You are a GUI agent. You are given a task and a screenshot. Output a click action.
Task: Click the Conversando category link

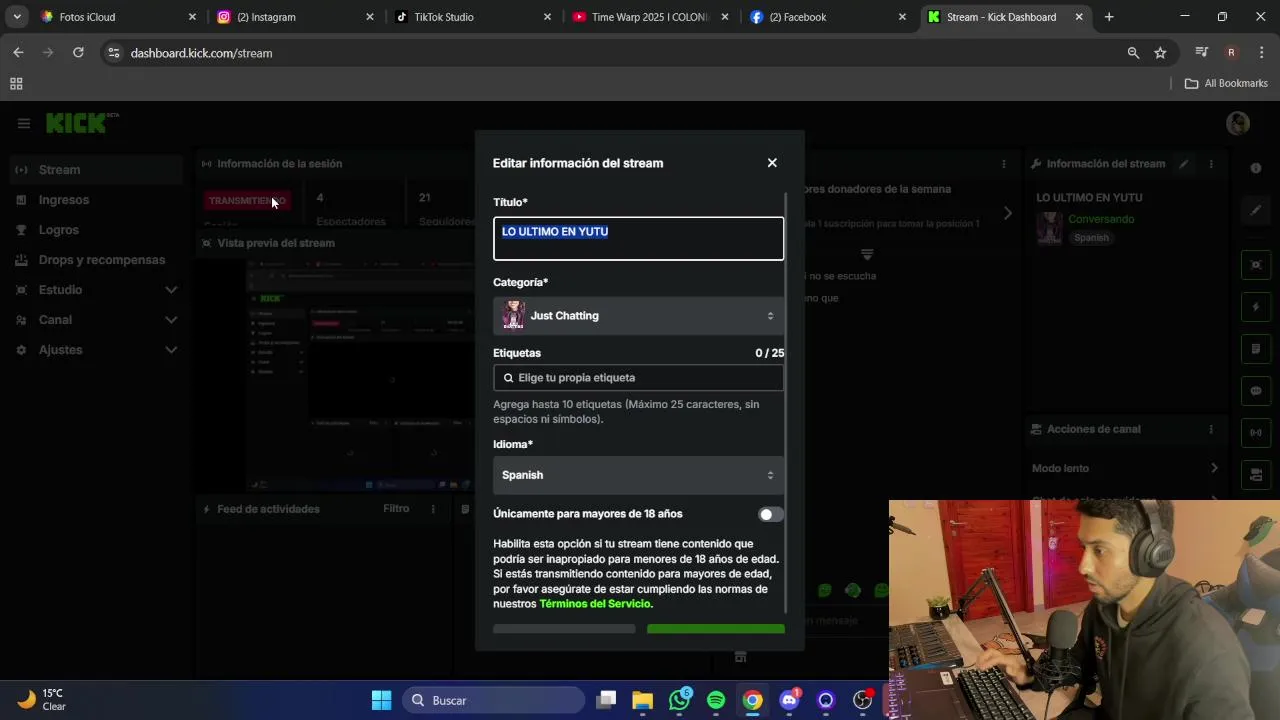(x=1101, y=219)
